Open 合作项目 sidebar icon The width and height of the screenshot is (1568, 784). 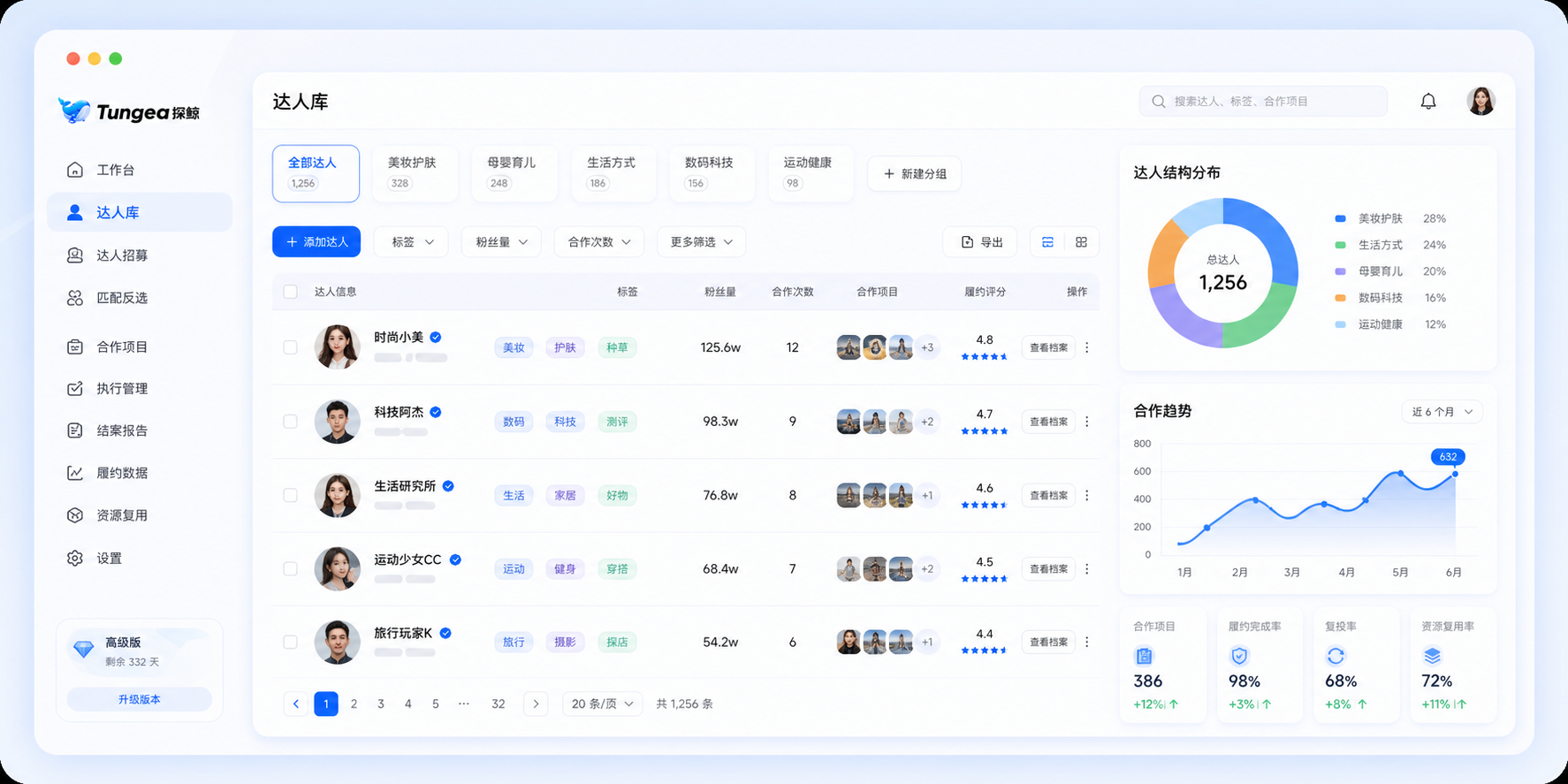click(75, 346)
